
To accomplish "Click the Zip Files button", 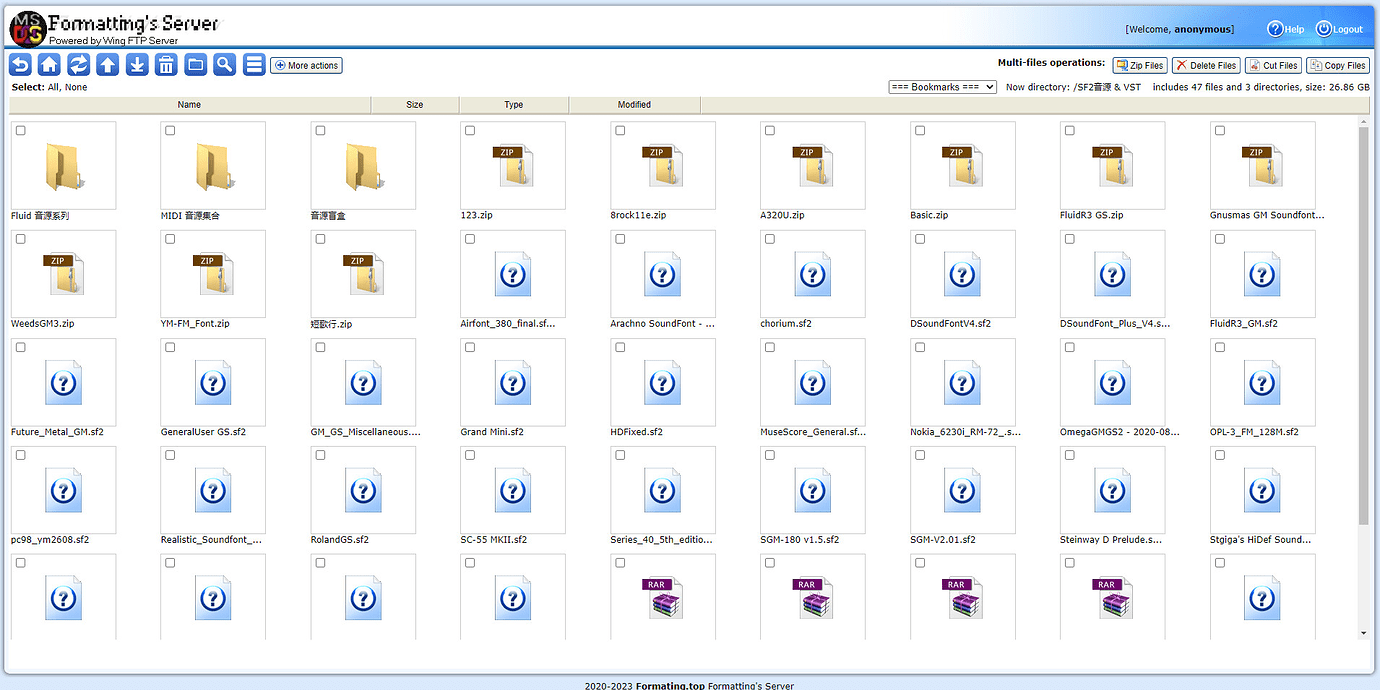I will click(1140, 66).
